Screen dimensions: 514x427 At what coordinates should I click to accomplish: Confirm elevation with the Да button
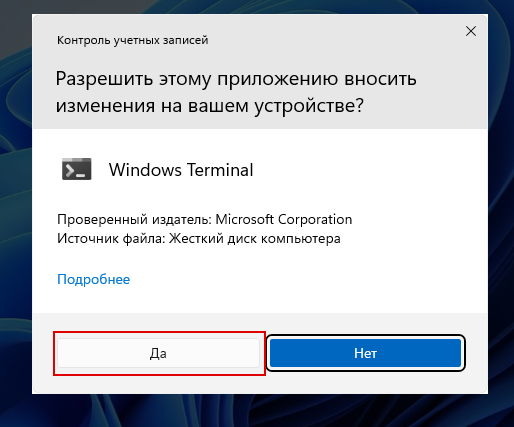click(158, 353)
